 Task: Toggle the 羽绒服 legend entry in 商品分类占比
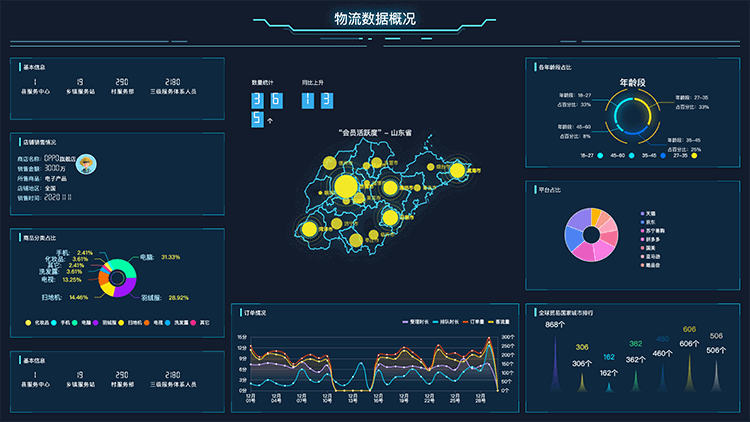pyautogui.click(x=104, y=322)
